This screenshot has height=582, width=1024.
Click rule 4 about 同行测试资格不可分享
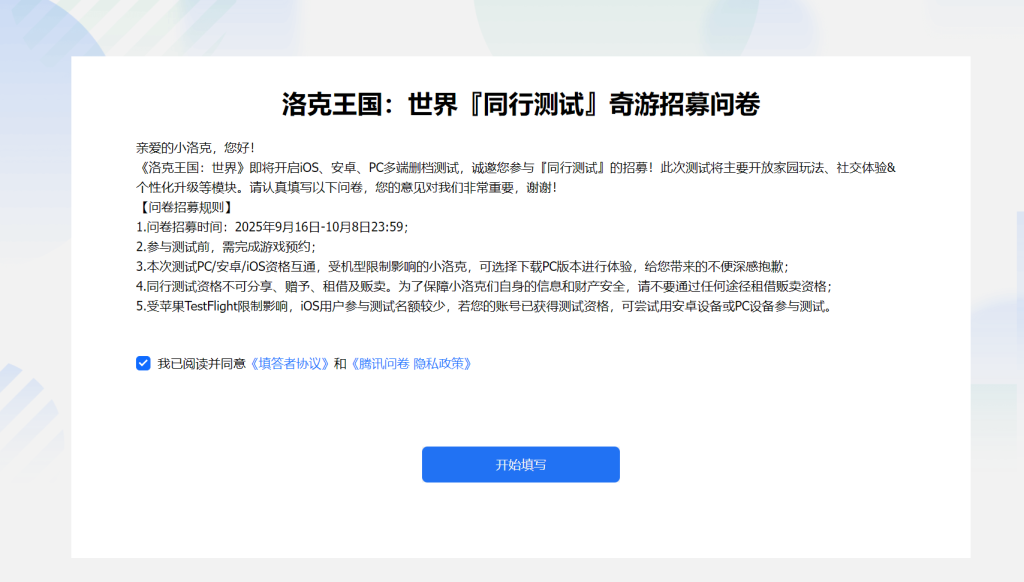[484, 286]
